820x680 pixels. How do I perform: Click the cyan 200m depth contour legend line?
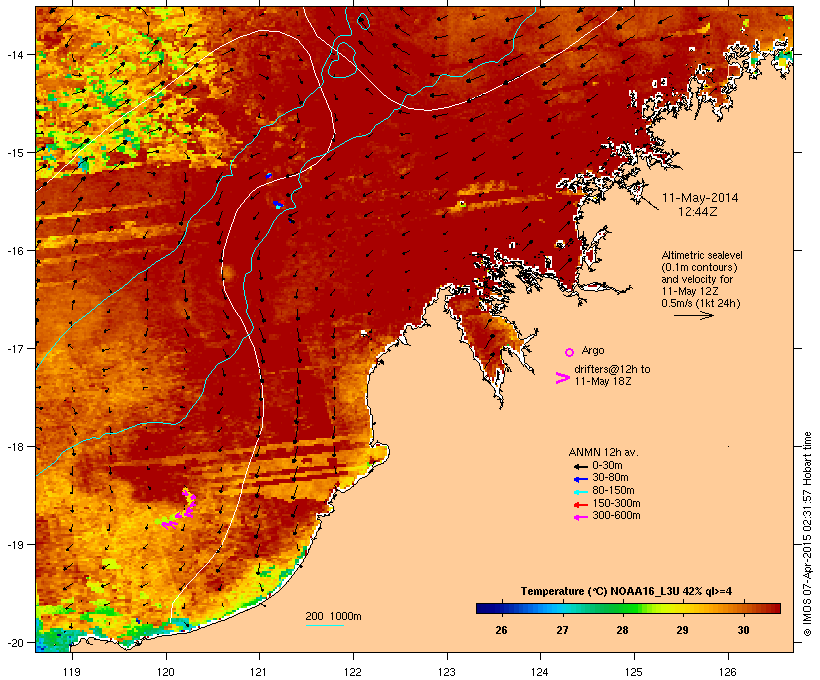click(x=324, y=625)
